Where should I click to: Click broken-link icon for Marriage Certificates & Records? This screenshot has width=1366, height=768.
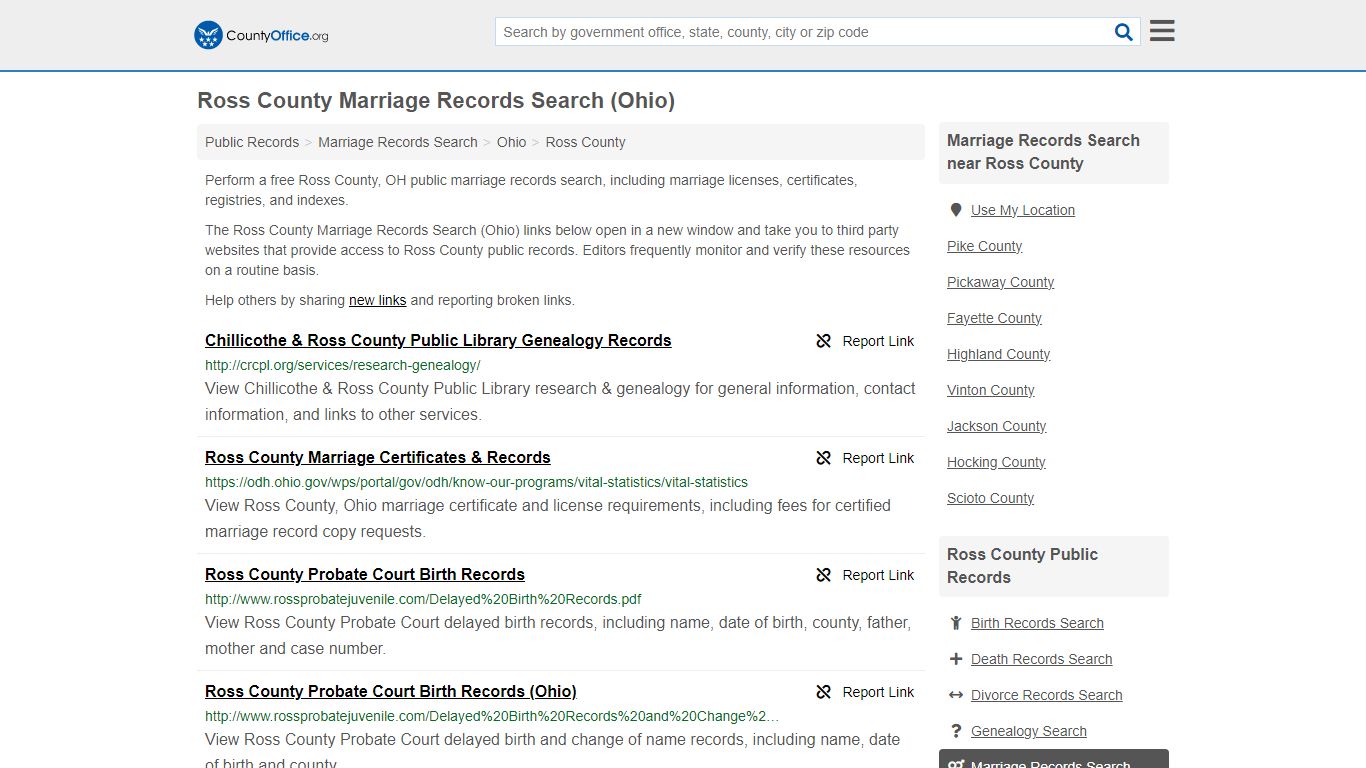(823, 458)
